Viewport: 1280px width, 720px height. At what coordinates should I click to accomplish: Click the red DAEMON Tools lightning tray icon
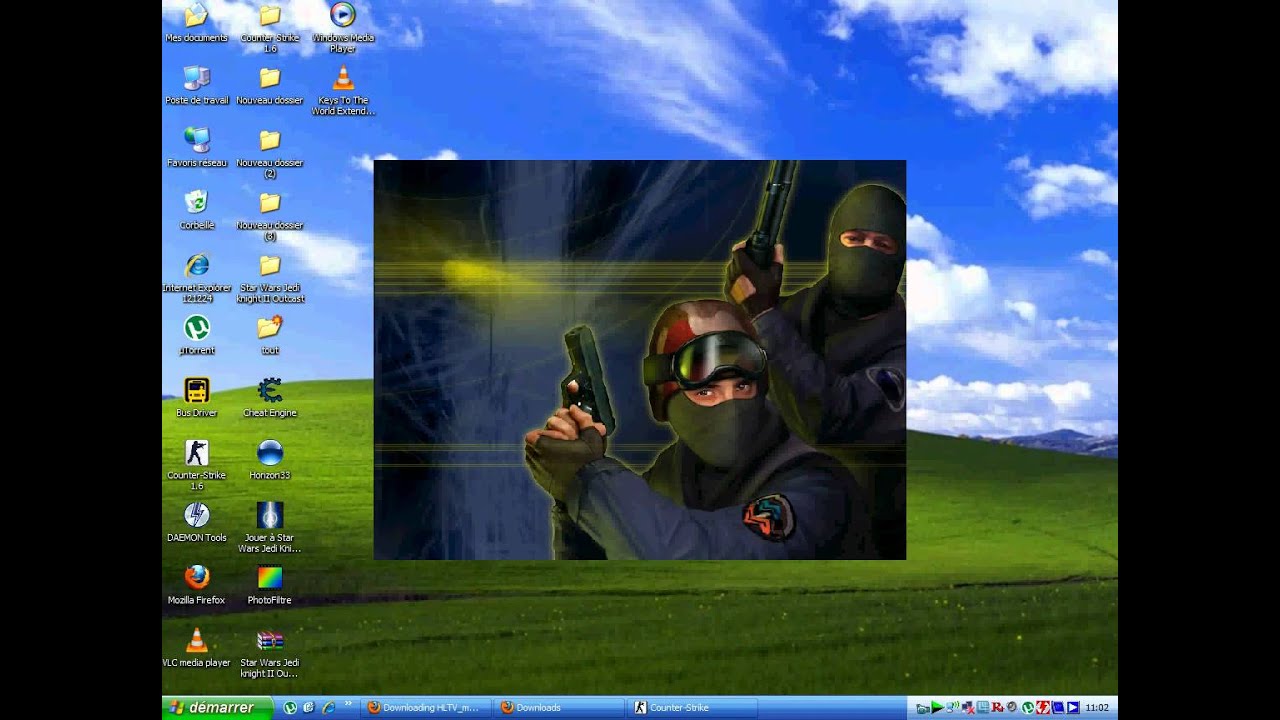pyautogui.click(x=1043, y=707)
